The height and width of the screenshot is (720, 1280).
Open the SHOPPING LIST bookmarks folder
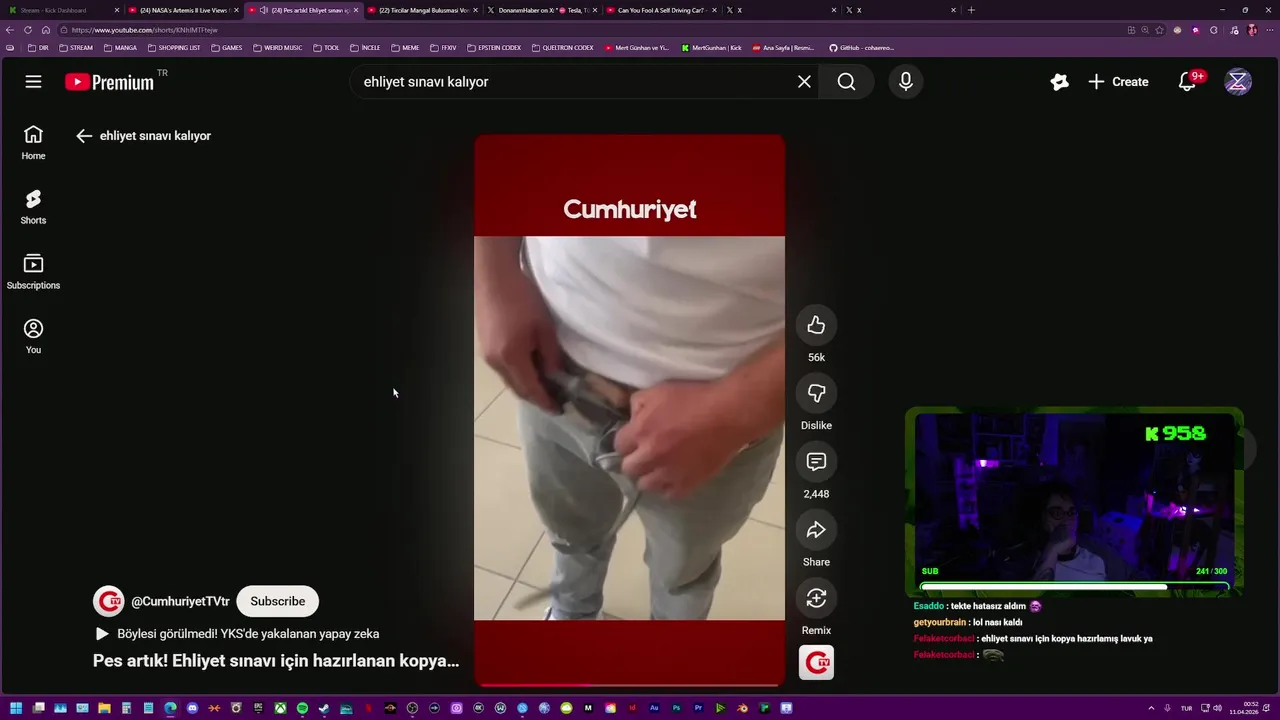[x=174, y=48]
